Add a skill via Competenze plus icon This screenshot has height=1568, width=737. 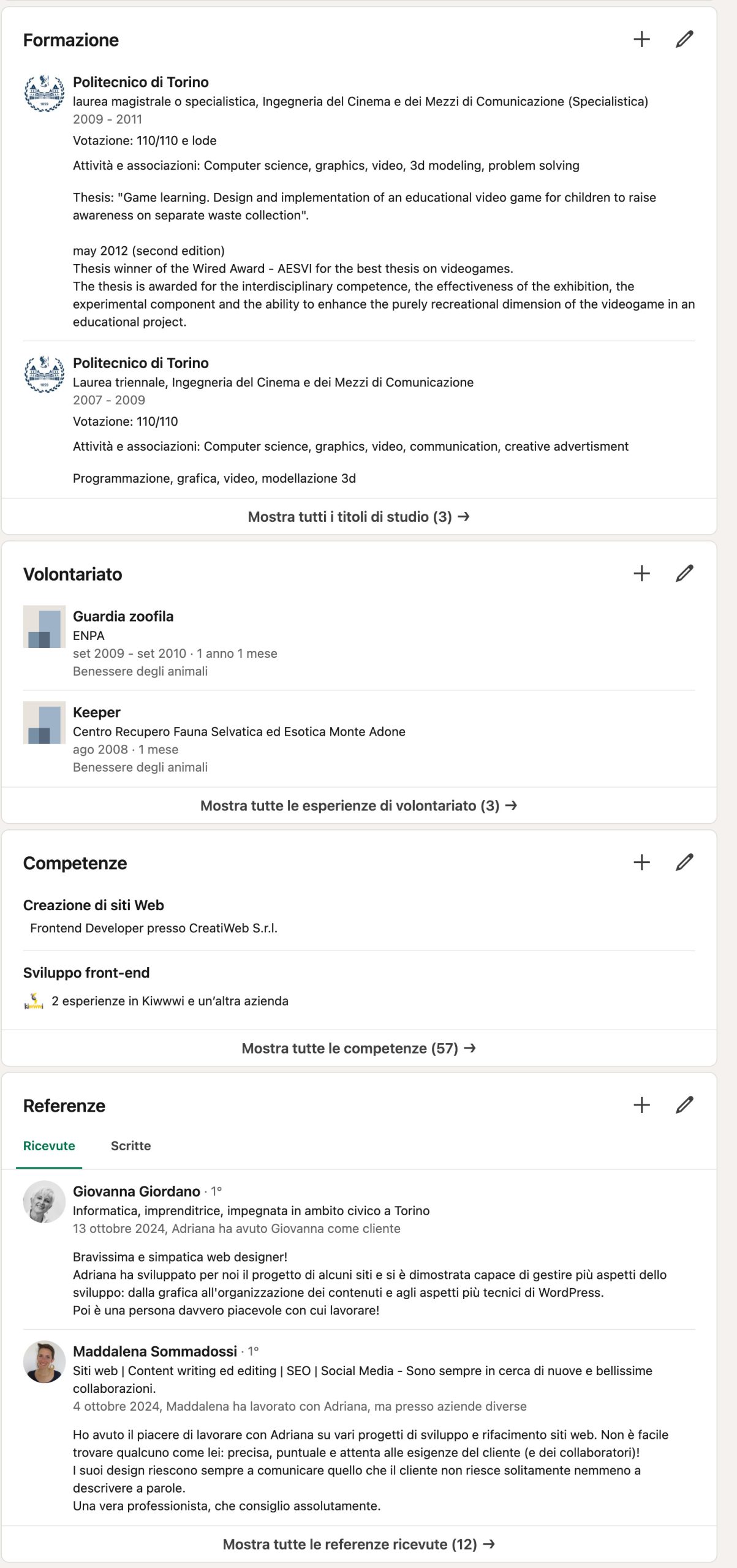point(641,862)
